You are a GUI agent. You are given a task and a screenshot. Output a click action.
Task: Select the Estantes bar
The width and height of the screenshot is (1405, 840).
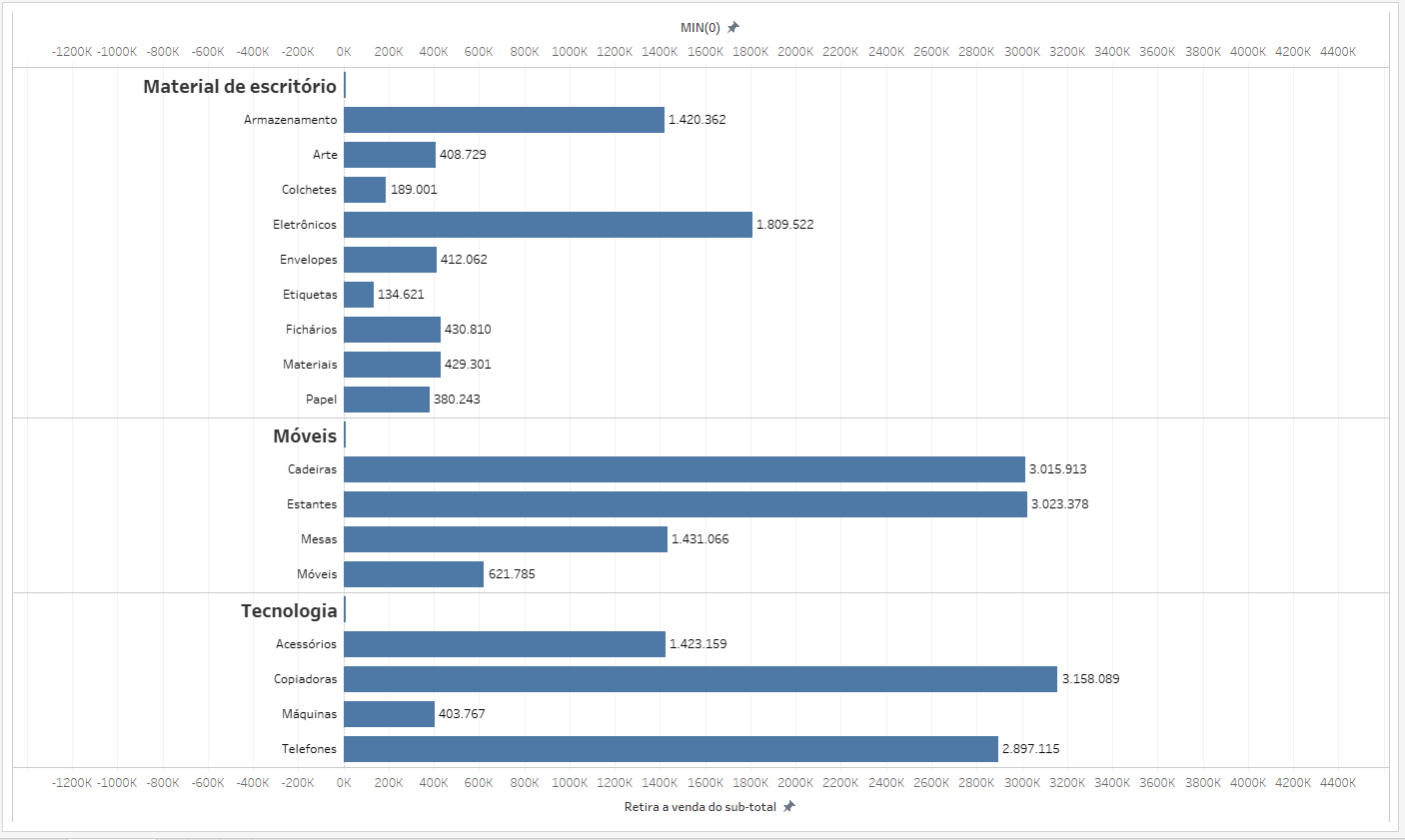point(686,504)
